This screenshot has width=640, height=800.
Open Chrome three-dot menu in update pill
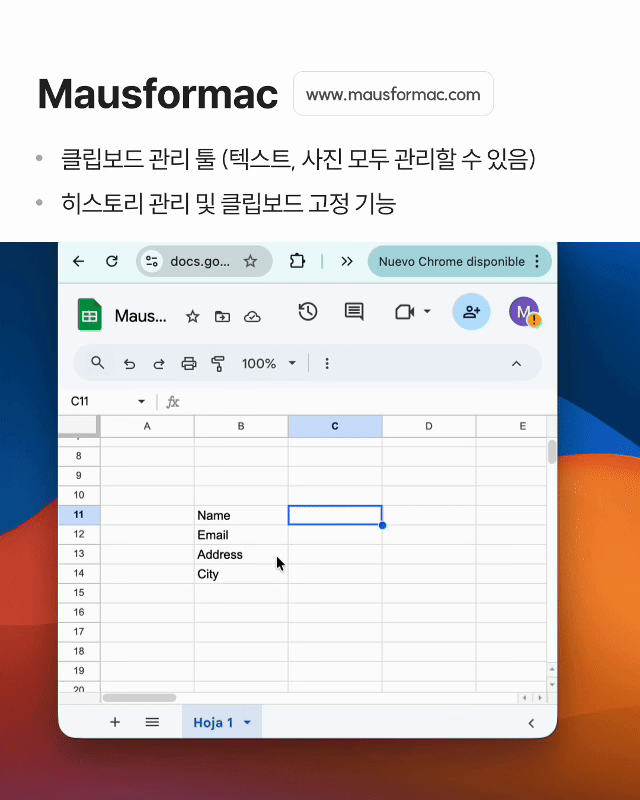(x=537, y=262)
